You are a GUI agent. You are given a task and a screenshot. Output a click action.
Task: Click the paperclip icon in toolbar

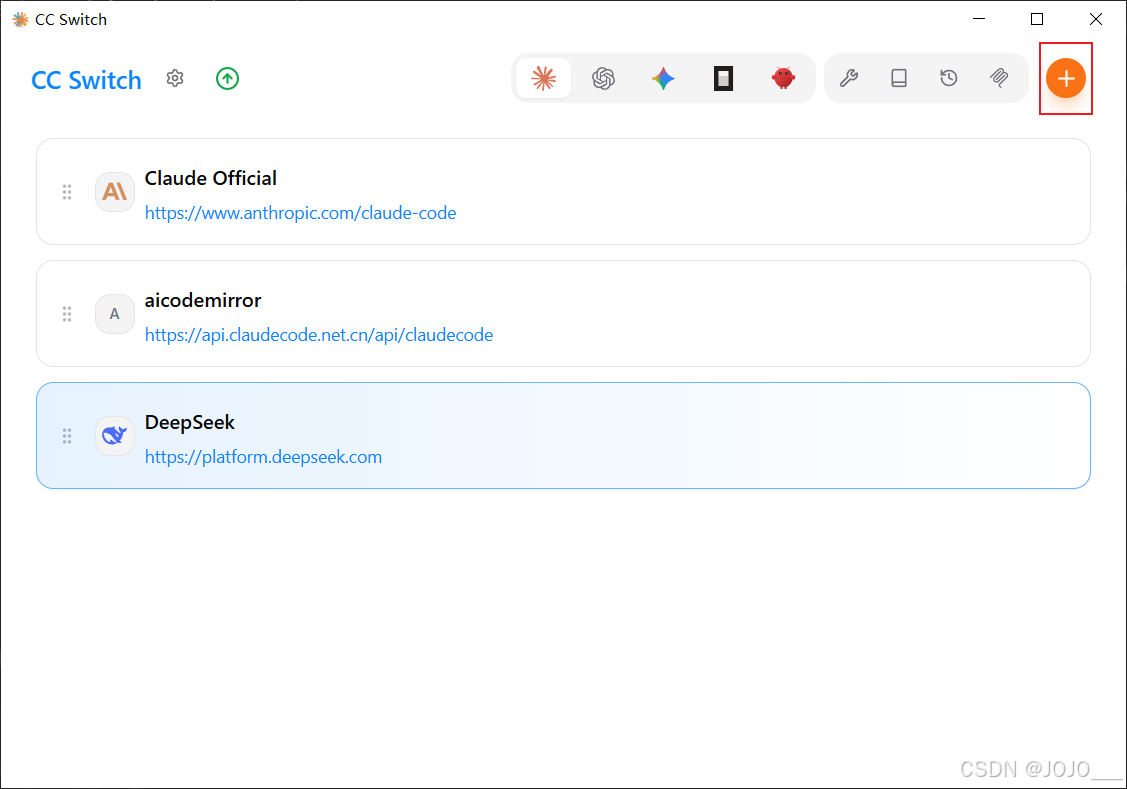click(999, 78)
